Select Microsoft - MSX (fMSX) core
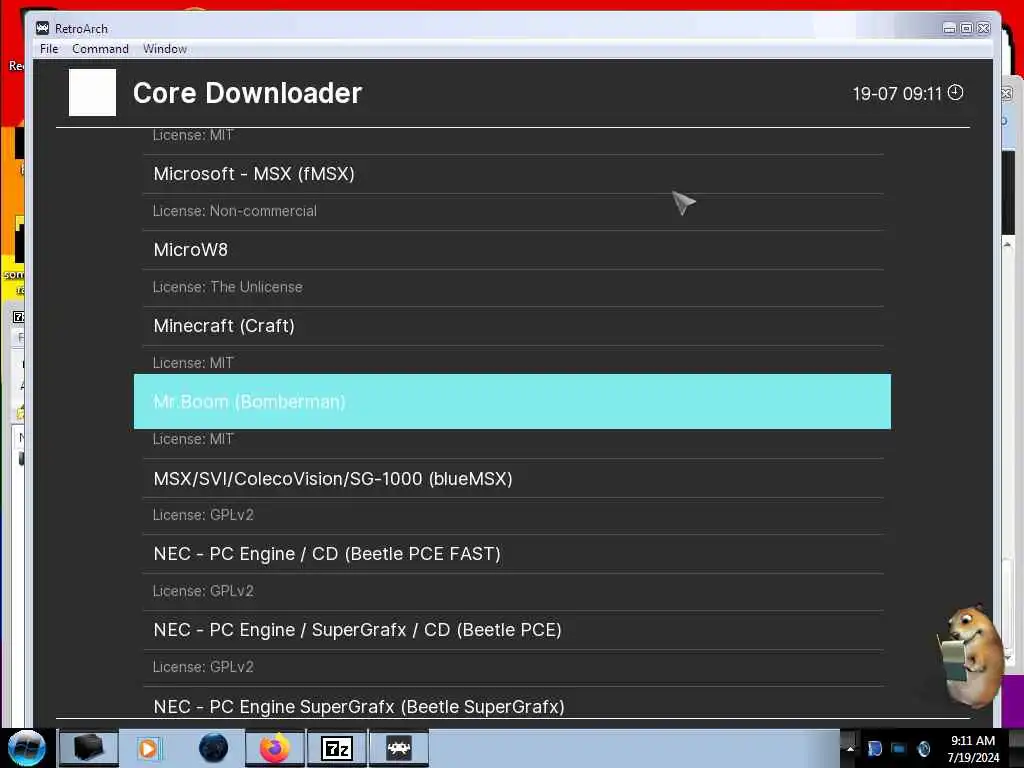Screen dimensions: 1024x768 pyautogui.click(x=513, y=174)
